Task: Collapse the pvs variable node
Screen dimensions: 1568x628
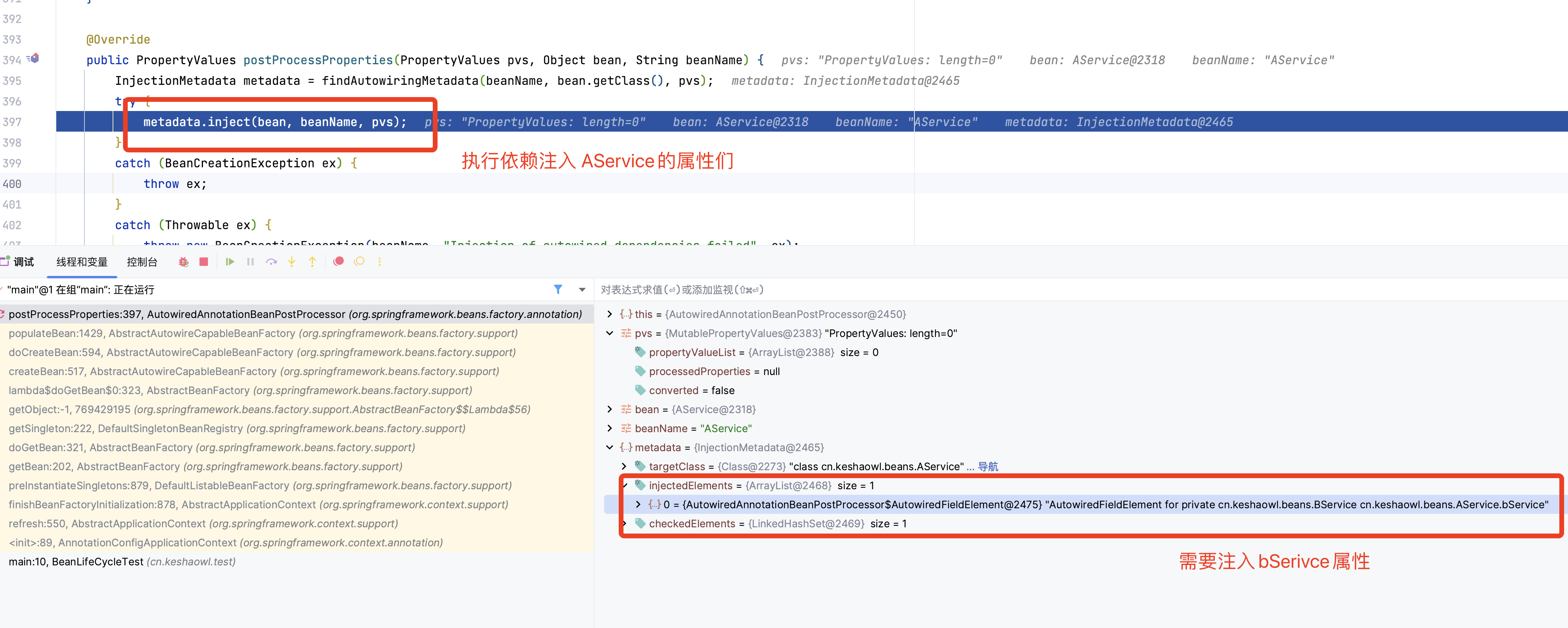Action: (609, 333)
